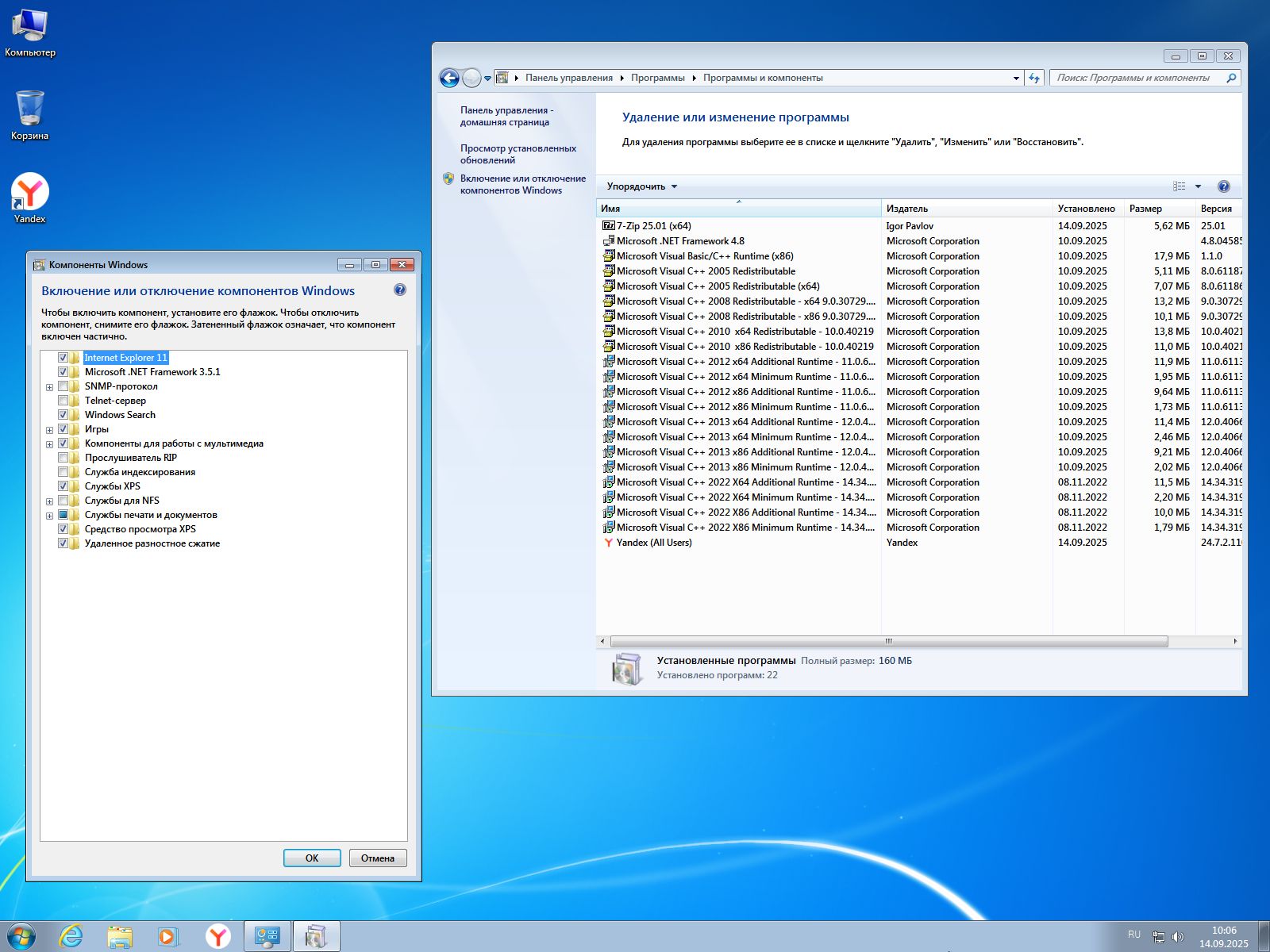Image resolution: width=1270 pixels, height=952 pixels.
Task: Click the change view icon
Action: 1180,186
